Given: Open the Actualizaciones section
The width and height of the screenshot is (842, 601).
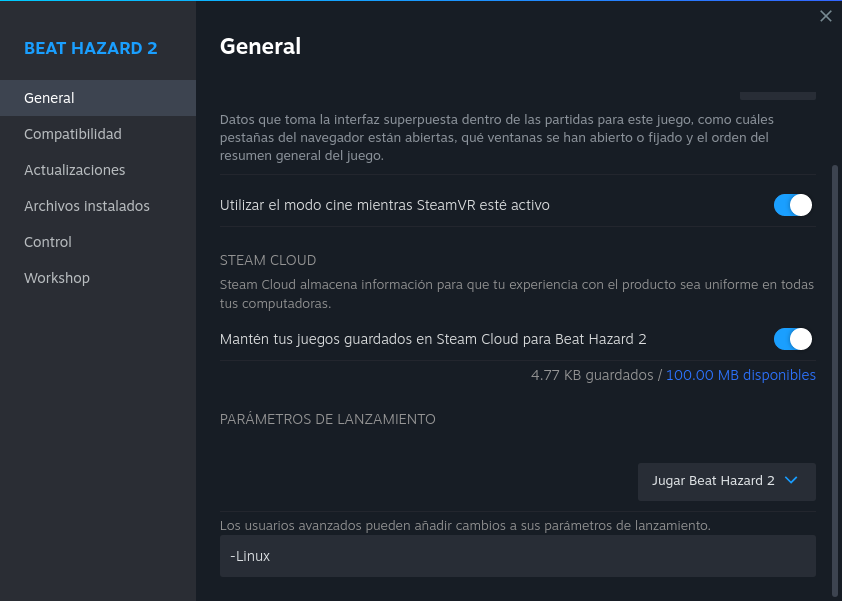Looking at the screenshot, I should (75, 170).
